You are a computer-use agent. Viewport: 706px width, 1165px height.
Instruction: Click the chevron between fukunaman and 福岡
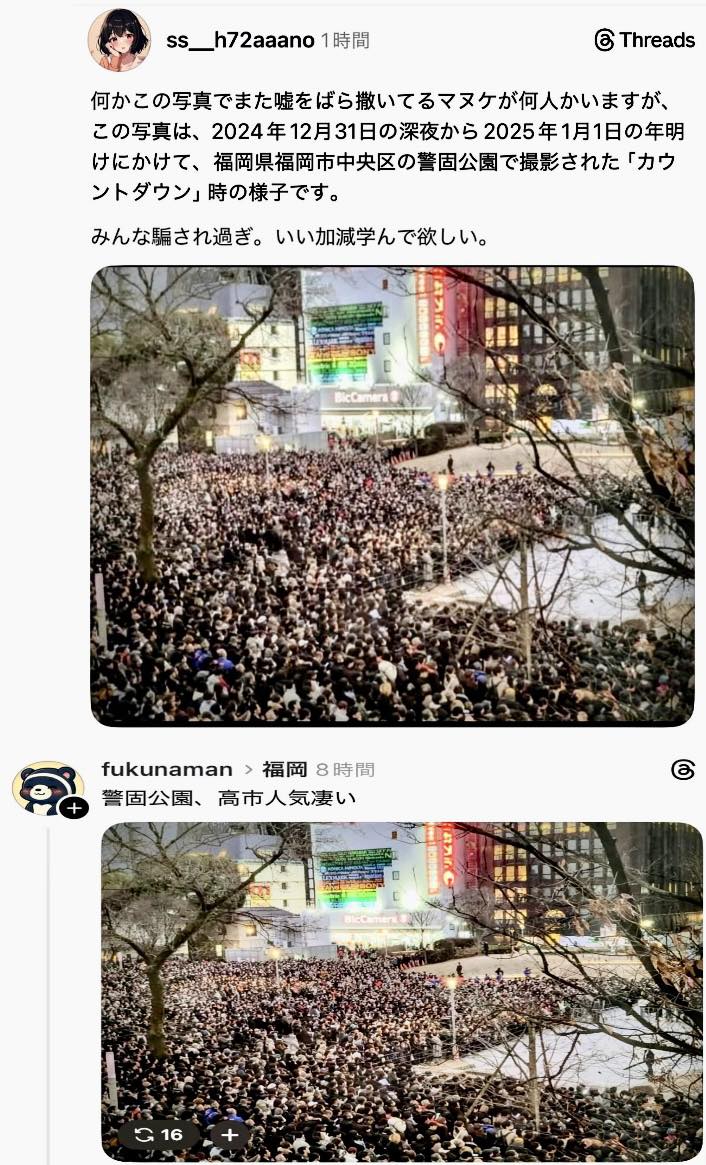coord(249,770)
